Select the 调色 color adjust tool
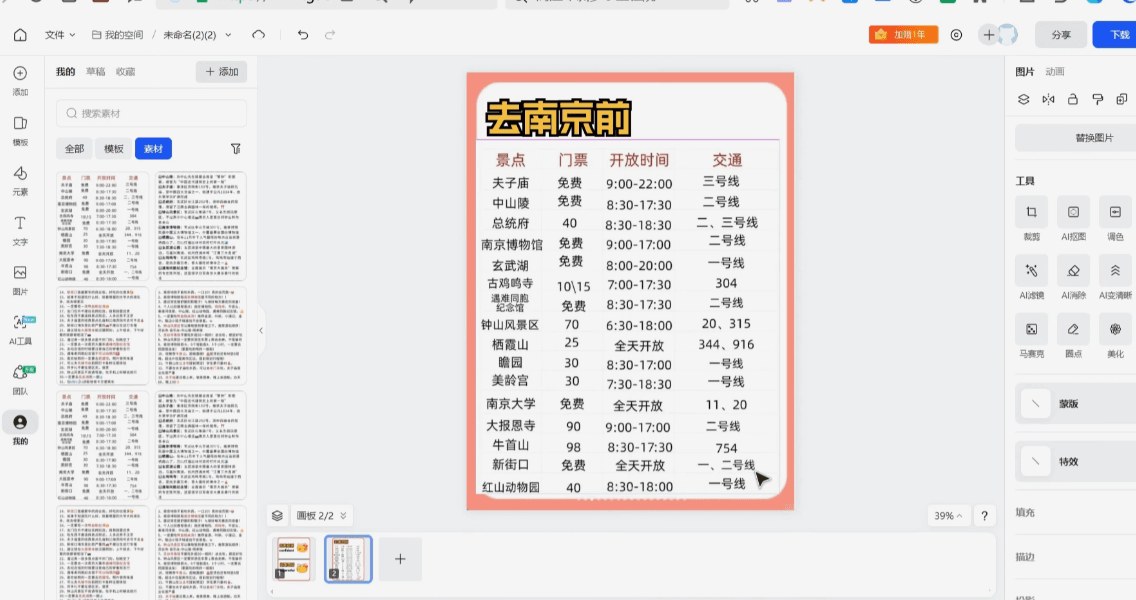Image resolution: width=1136 pixels, height=600 pixels. [x=1115, y=219]
